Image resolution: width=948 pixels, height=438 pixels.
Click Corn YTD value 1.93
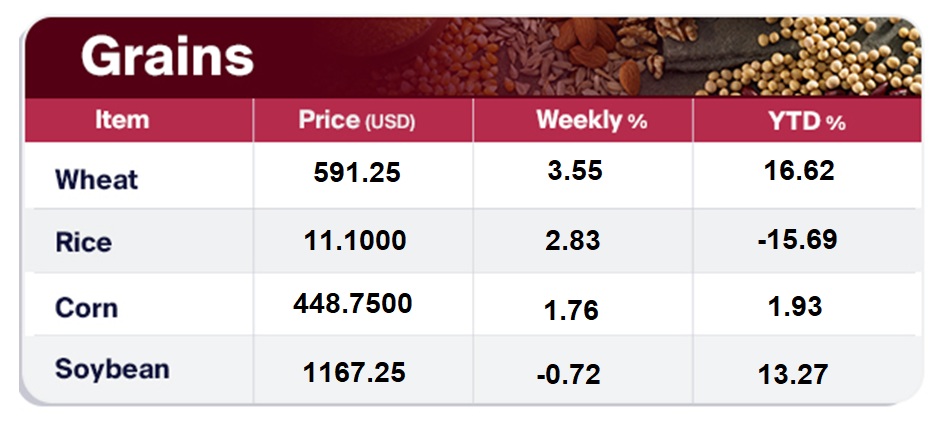point(797,306)
